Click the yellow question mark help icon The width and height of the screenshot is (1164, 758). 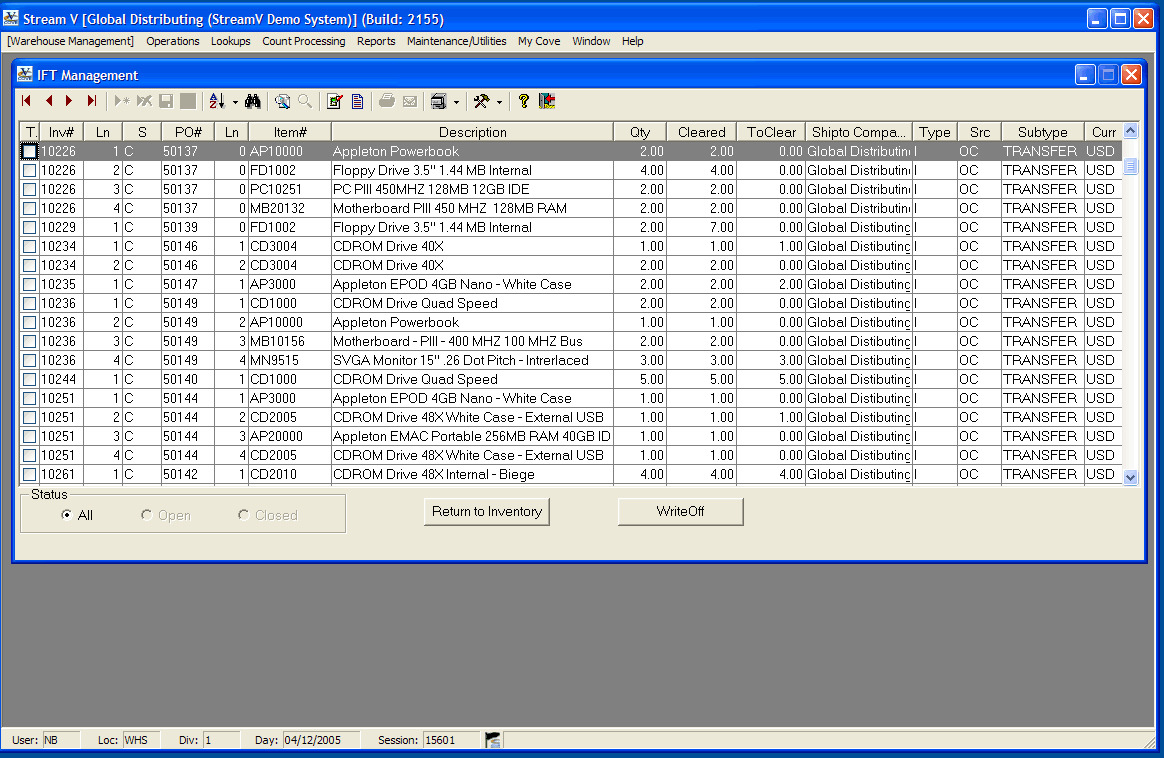523,101
